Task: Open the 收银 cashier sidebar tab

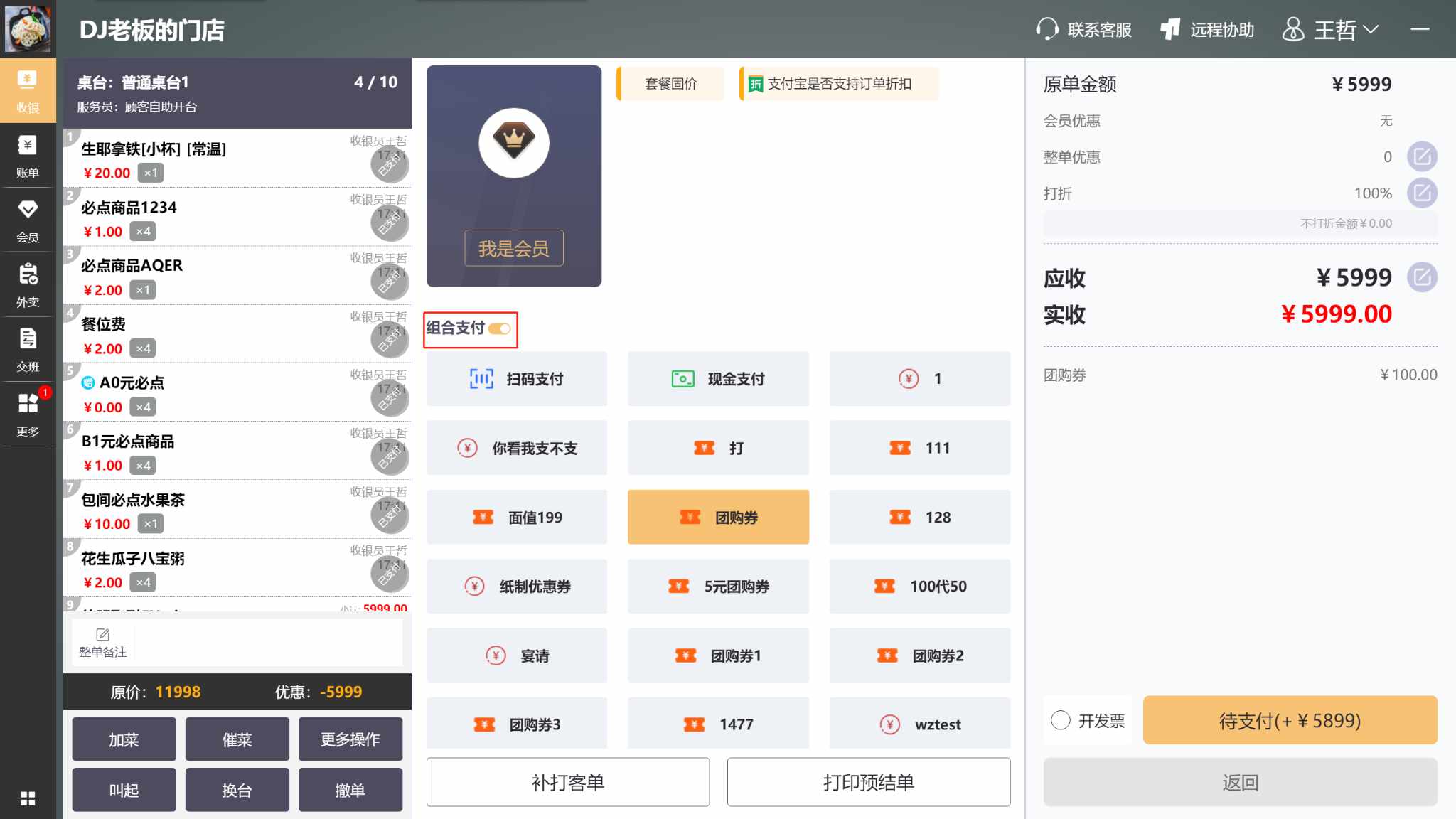Action: click(28, 91)
